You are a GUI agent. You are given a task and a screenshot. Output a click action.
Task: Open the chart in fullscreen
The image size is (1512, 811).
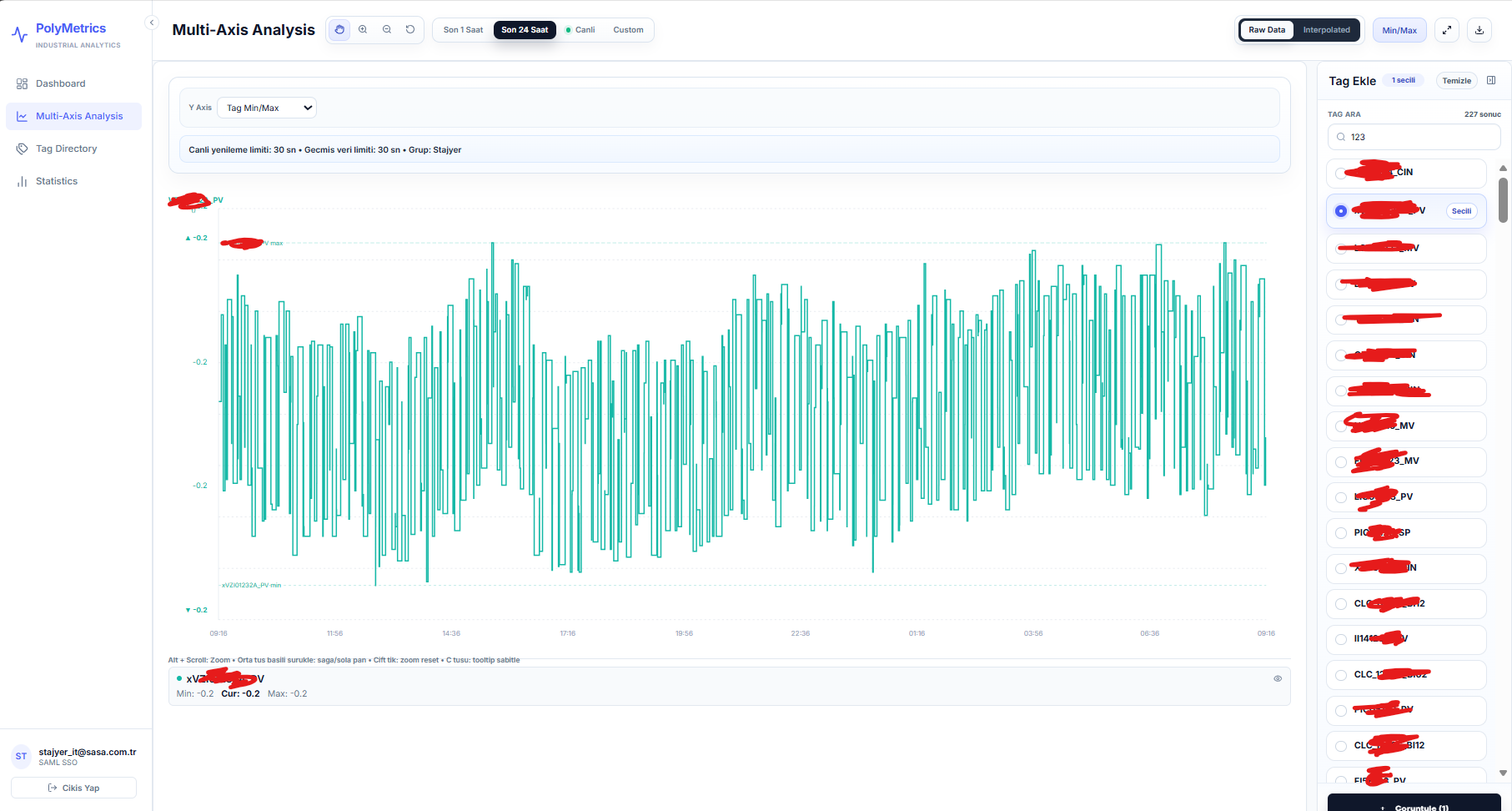[x=1447, y=30]
